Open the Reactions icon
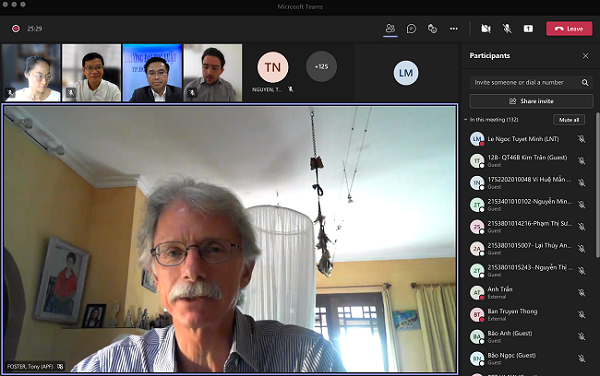 [432, 29]
